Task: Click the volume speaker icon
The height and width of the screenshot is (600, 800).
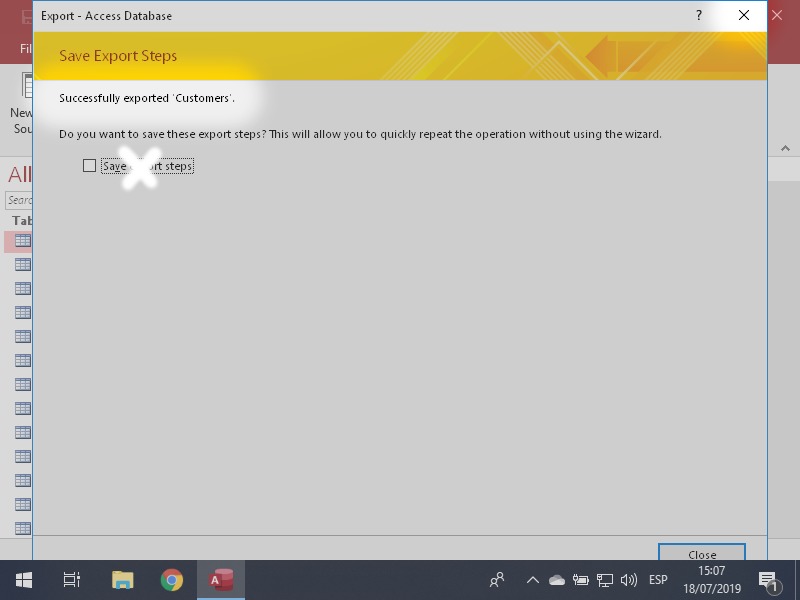Action: tap(629, 580)
